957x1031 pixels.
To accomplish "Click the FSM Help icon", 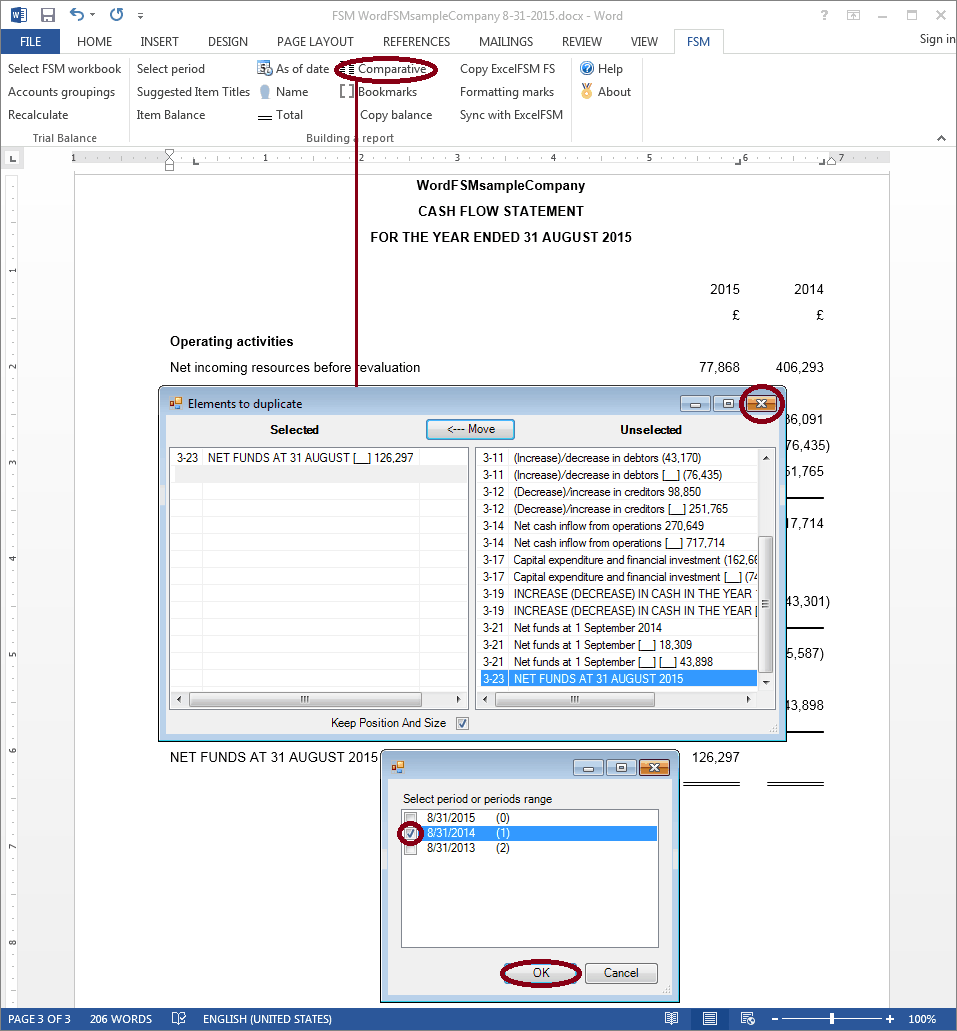I will point(587,68).
